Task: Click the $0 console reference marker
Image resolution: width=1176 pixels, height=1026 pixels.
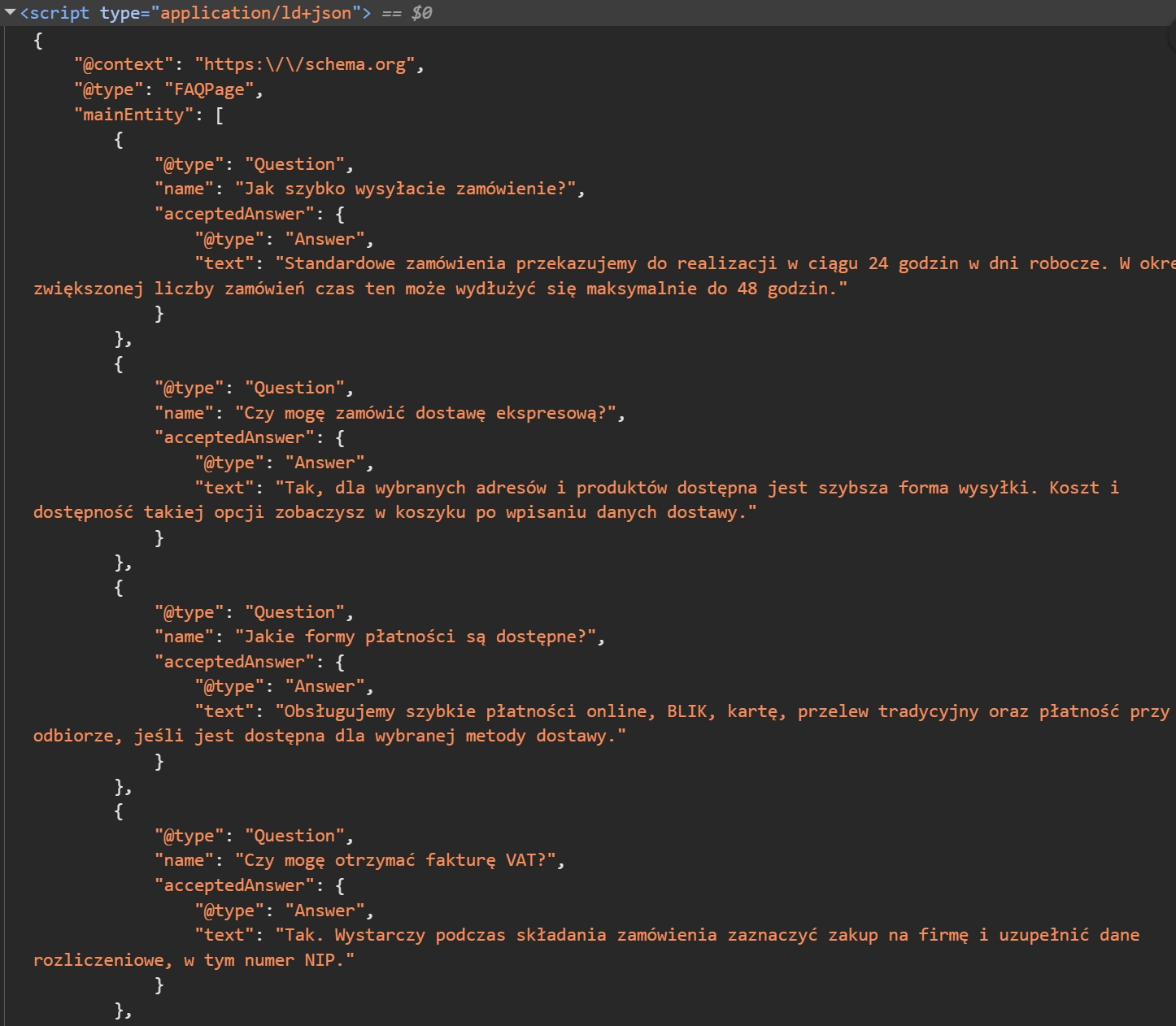Action: [421, 13]
